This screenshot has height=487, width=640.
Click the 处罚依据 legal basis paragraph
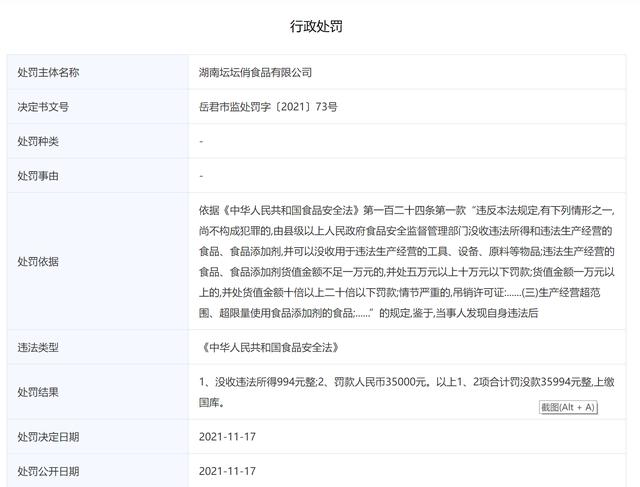point(407,262)
